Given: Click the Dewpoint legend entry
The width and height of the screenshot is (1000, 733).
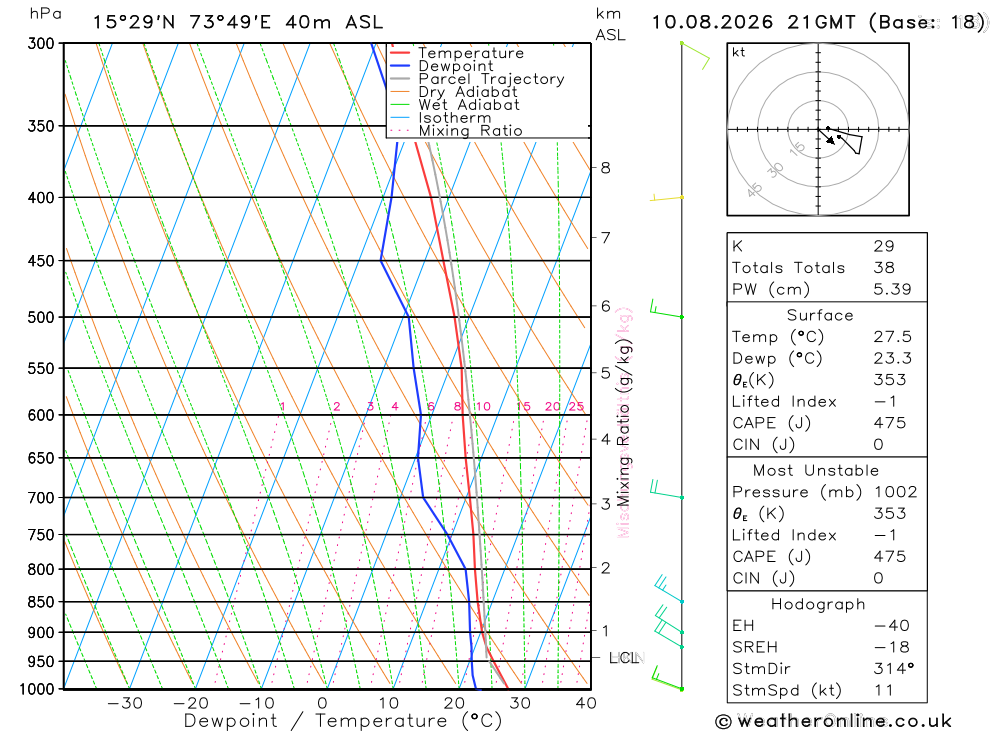Looking at the screenshot, I should [x=455, y=66].
